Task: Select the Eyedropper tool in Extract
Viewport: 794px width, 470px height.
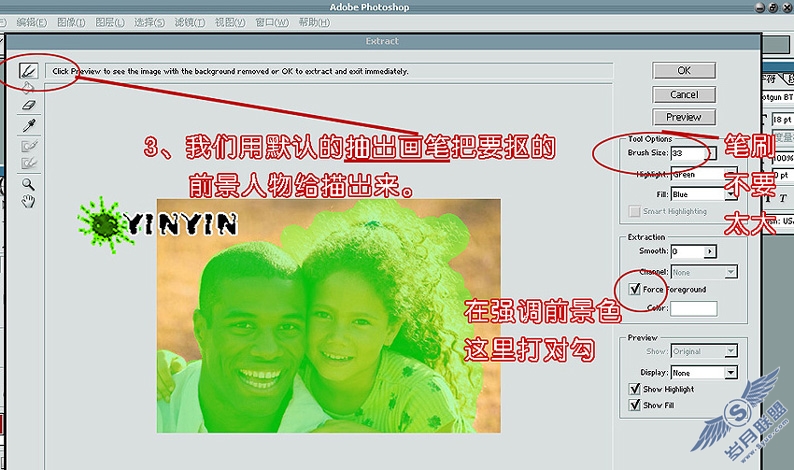Action: pos(29,125)
